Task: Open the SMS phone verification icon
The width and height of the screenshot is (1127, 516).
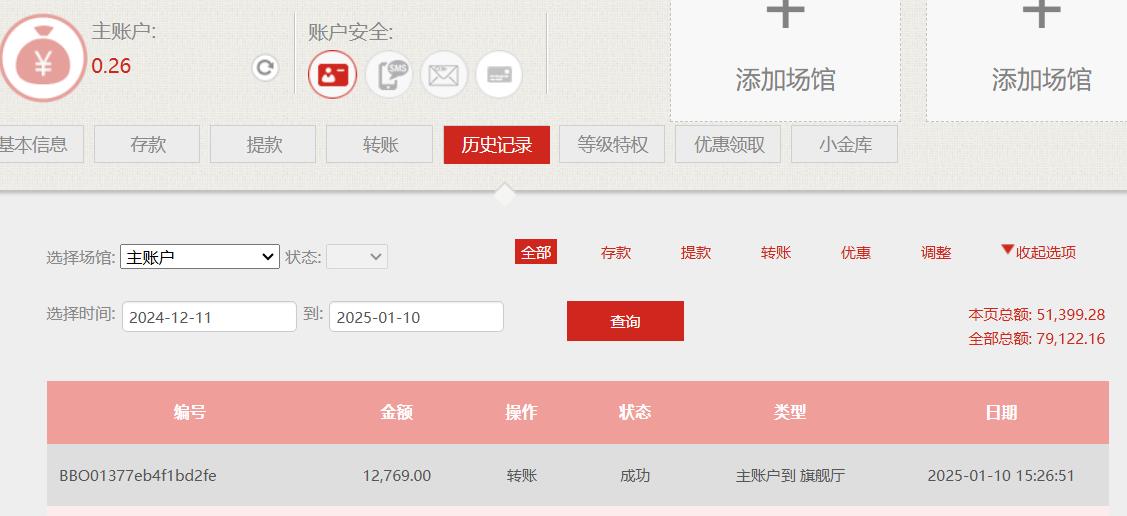Action: tap(389, 74)
